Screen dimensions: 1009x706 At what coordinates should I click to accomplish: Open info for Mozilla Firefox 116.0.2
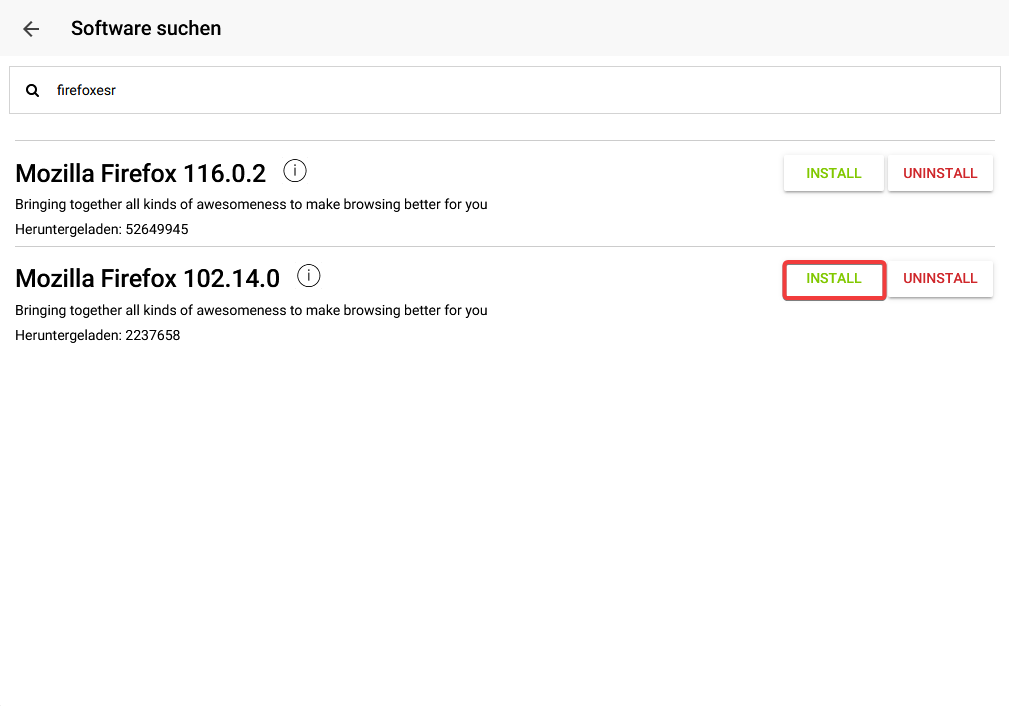point(295,171)
